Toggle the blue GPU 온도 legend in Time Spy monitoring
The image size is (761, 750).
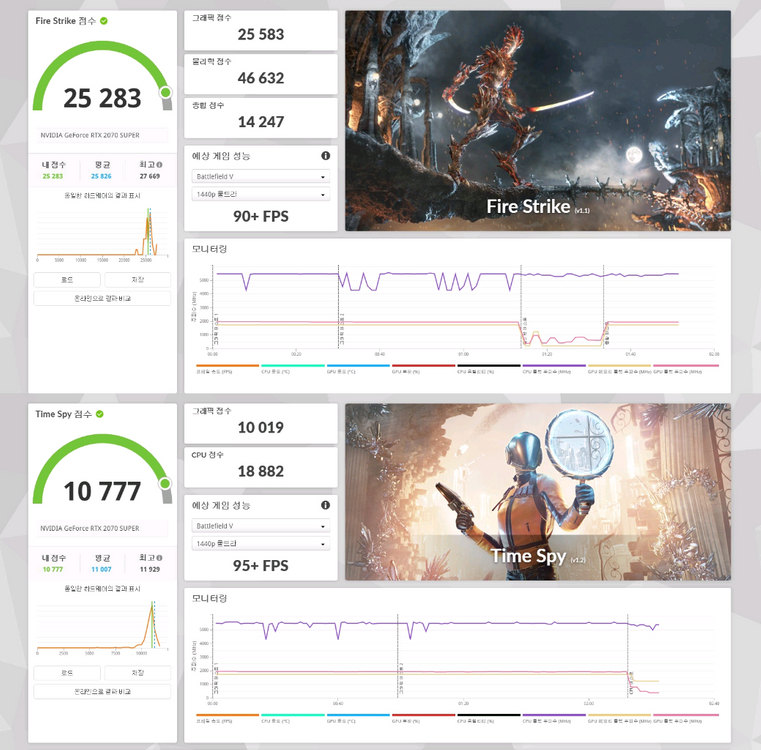tap(358, 718)
